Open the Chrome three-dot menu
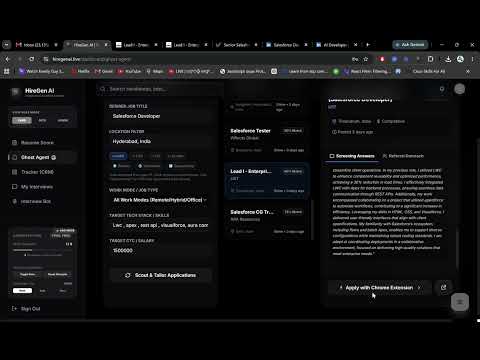Viewport: 480px width, 360px height. (x=473, y=59)
